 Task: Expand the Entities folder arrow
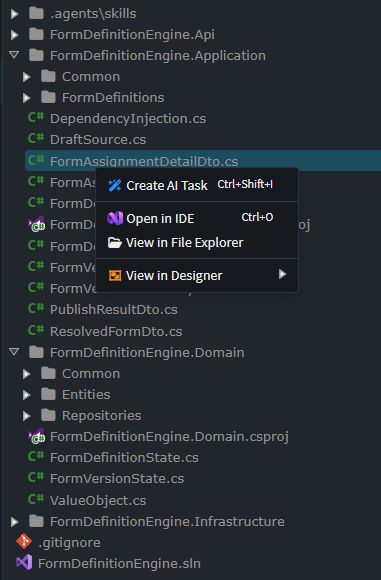pos(26,395)
